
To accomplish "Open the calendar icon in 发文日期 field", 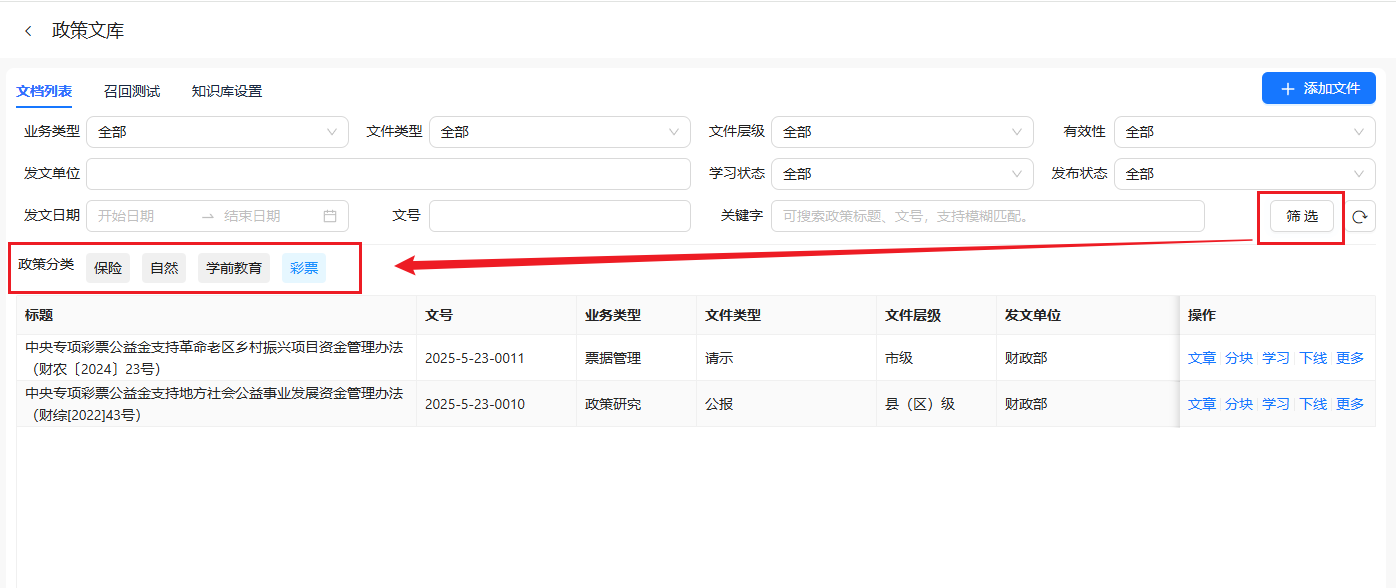I will point(330,216).
